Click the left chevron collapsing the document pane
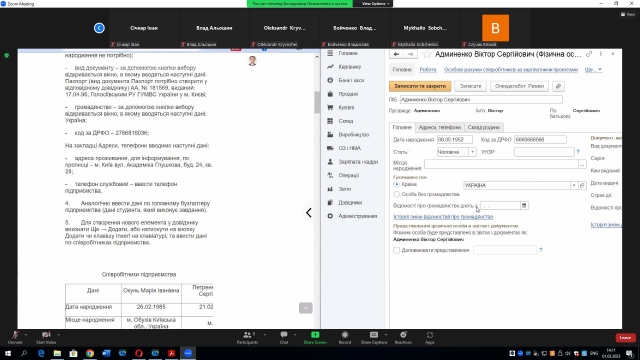 309,212
